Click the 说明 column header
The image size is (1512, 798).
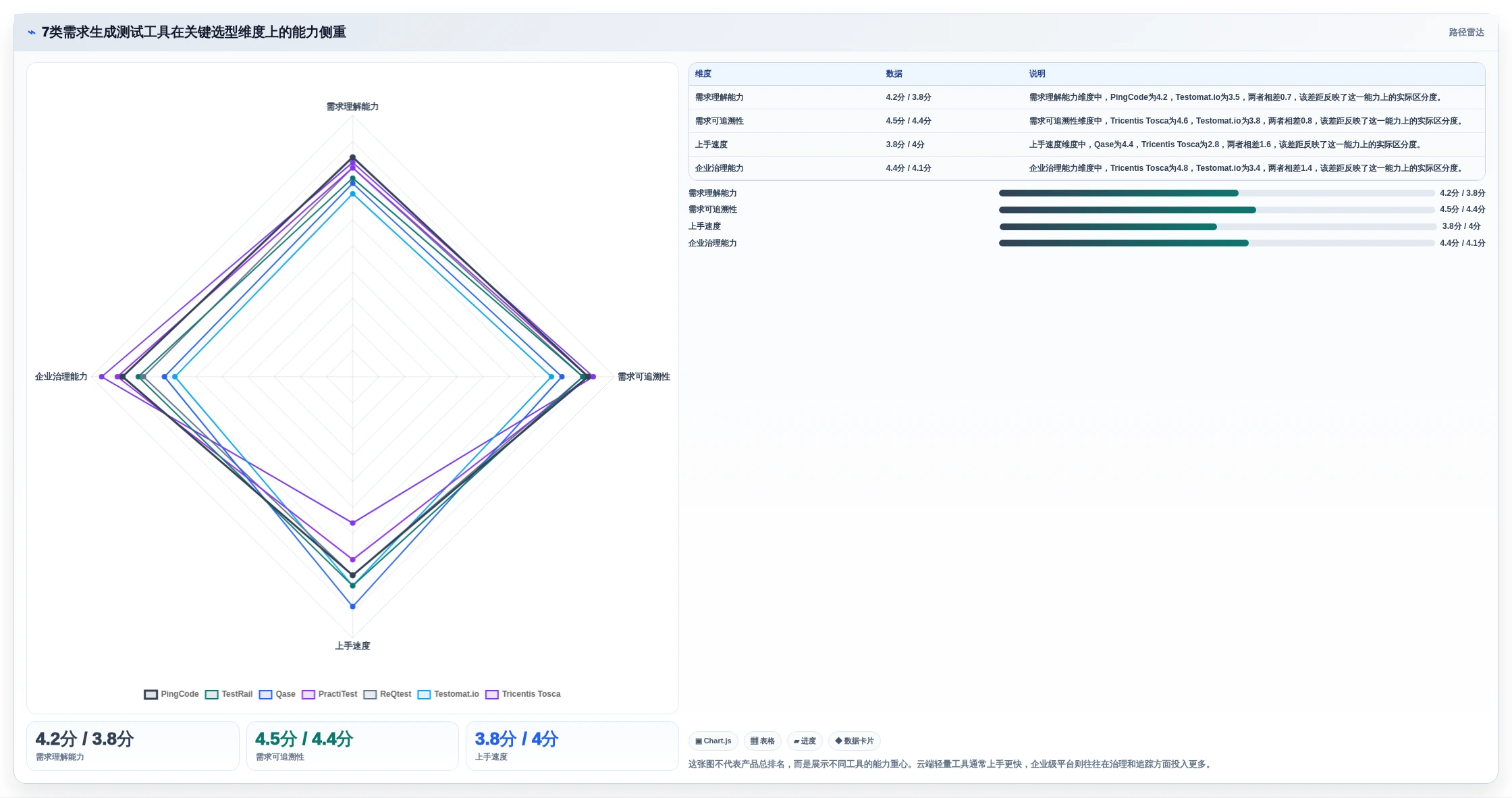1037,74
